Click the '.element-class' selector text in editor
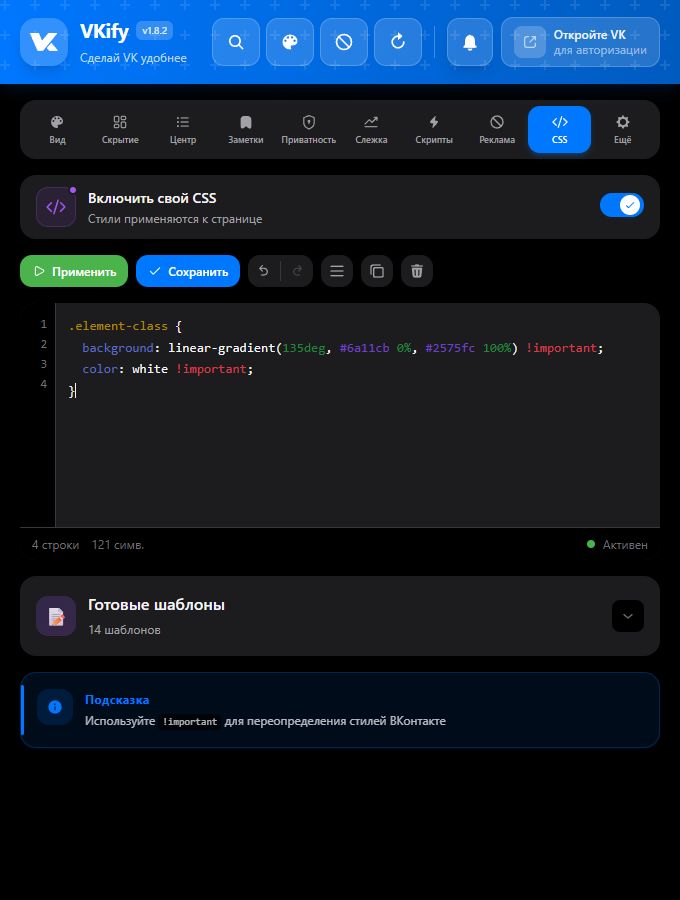The width and height of the screenshot is (680, 900). 118,326
